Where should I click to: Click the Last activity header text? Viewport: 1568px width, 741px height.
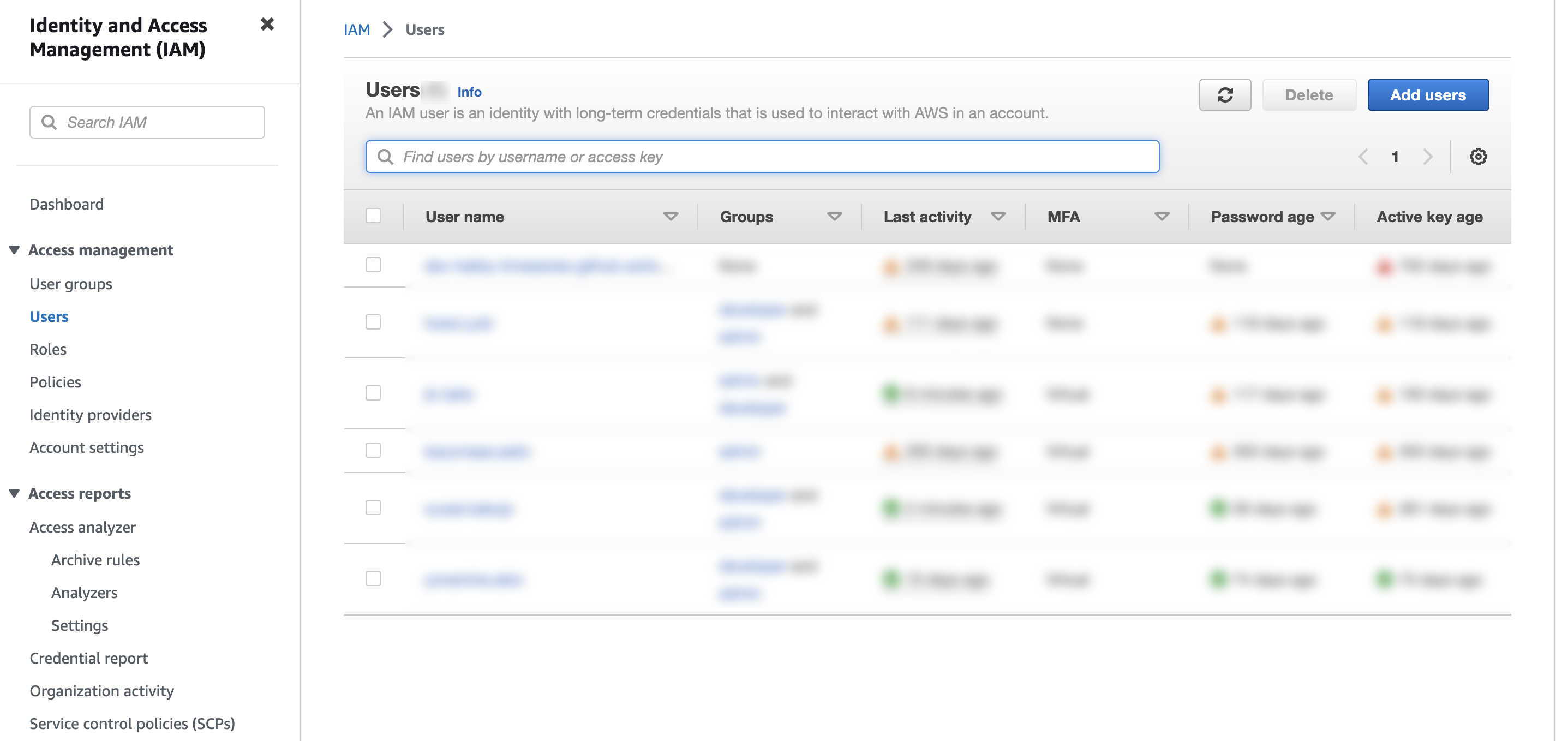(x=927, y=217)
